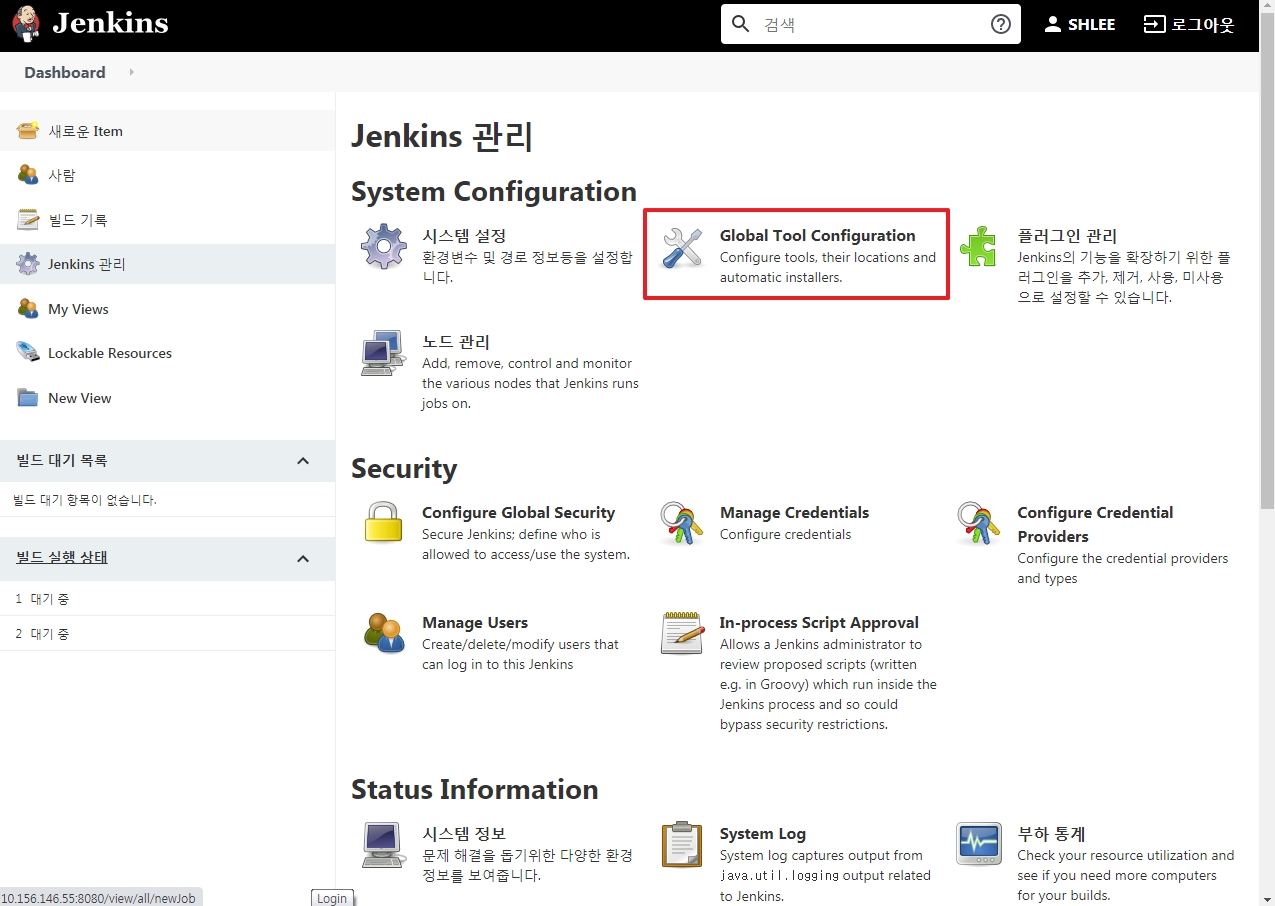The width and height of the screenshot is (1275, 906).
Task: Open Configure Global Security link
Action: [x=518, y=513]
